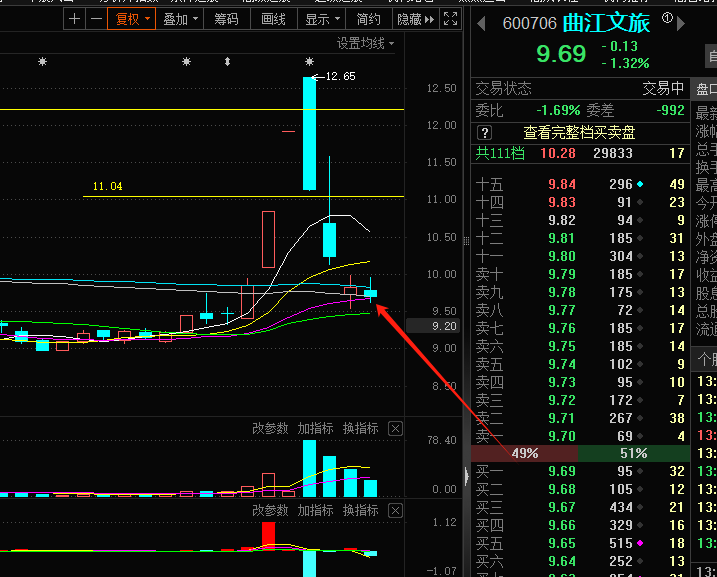Click 改参数 in volume panel
This screenshot has width=717, height=577.
tap(270, 428)
